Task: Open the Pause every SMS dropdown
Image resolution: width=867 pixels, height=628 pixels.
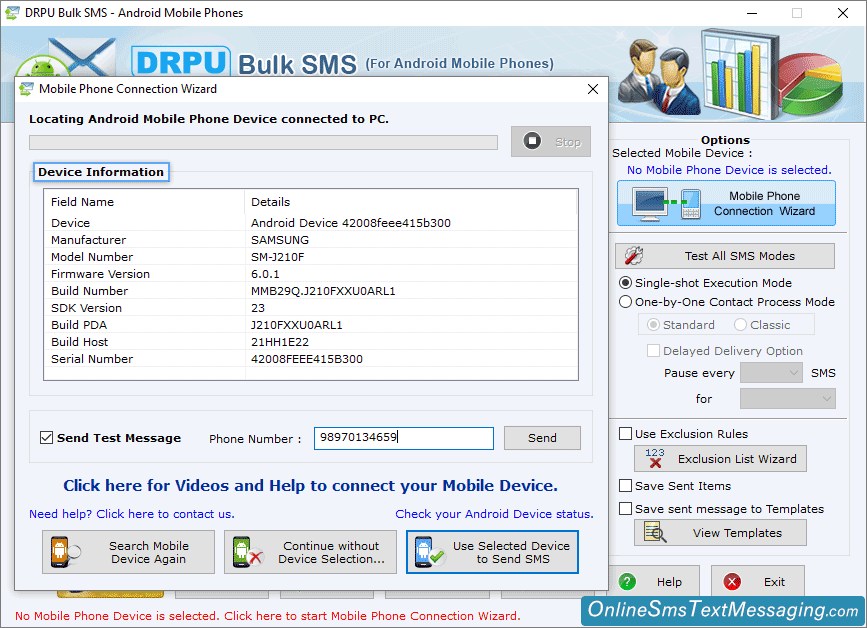Action: (x=771, y=373)
